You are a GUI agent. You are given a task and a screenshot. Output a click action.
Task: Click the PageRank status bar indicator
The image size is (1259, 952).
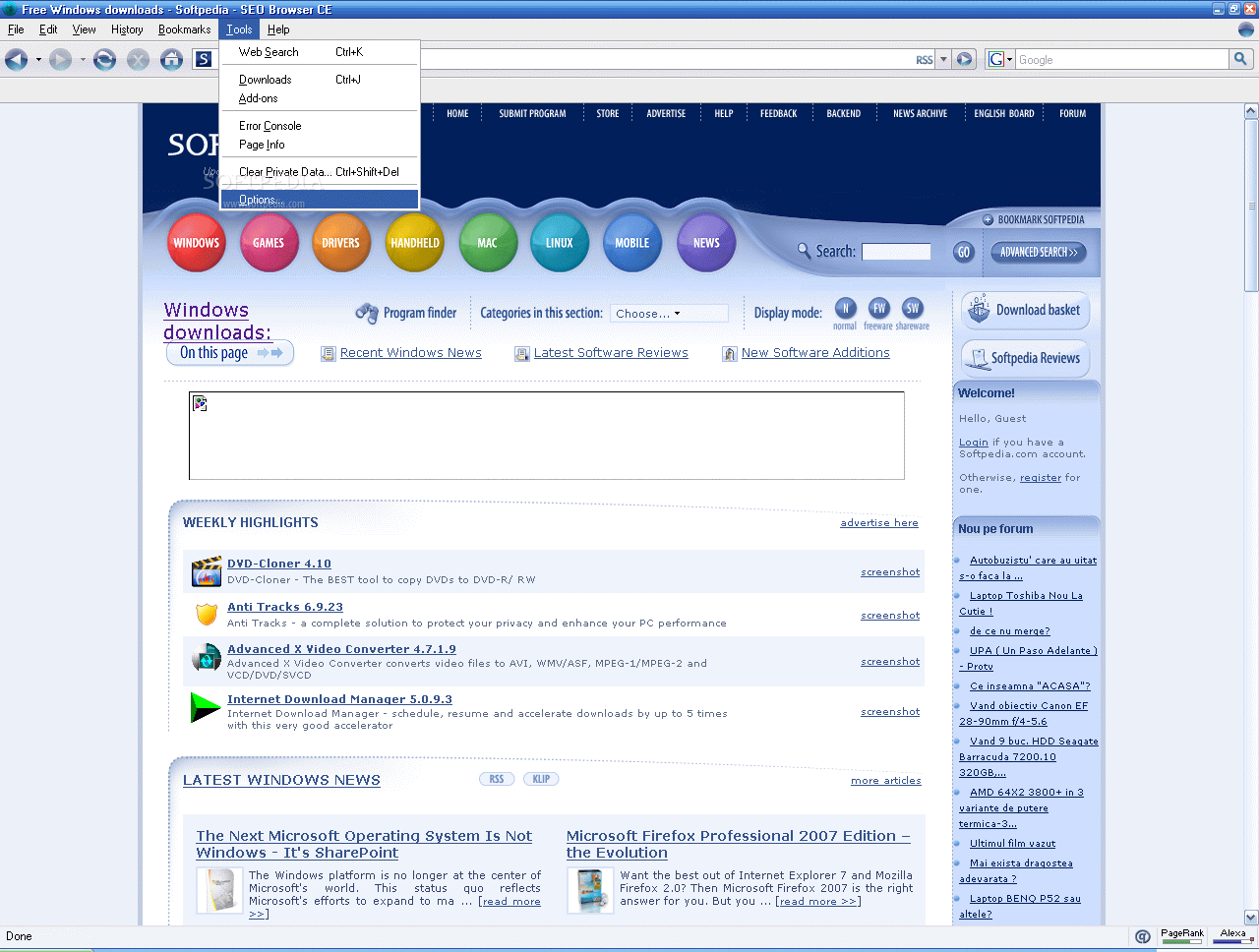click(x=1181, y=936)
